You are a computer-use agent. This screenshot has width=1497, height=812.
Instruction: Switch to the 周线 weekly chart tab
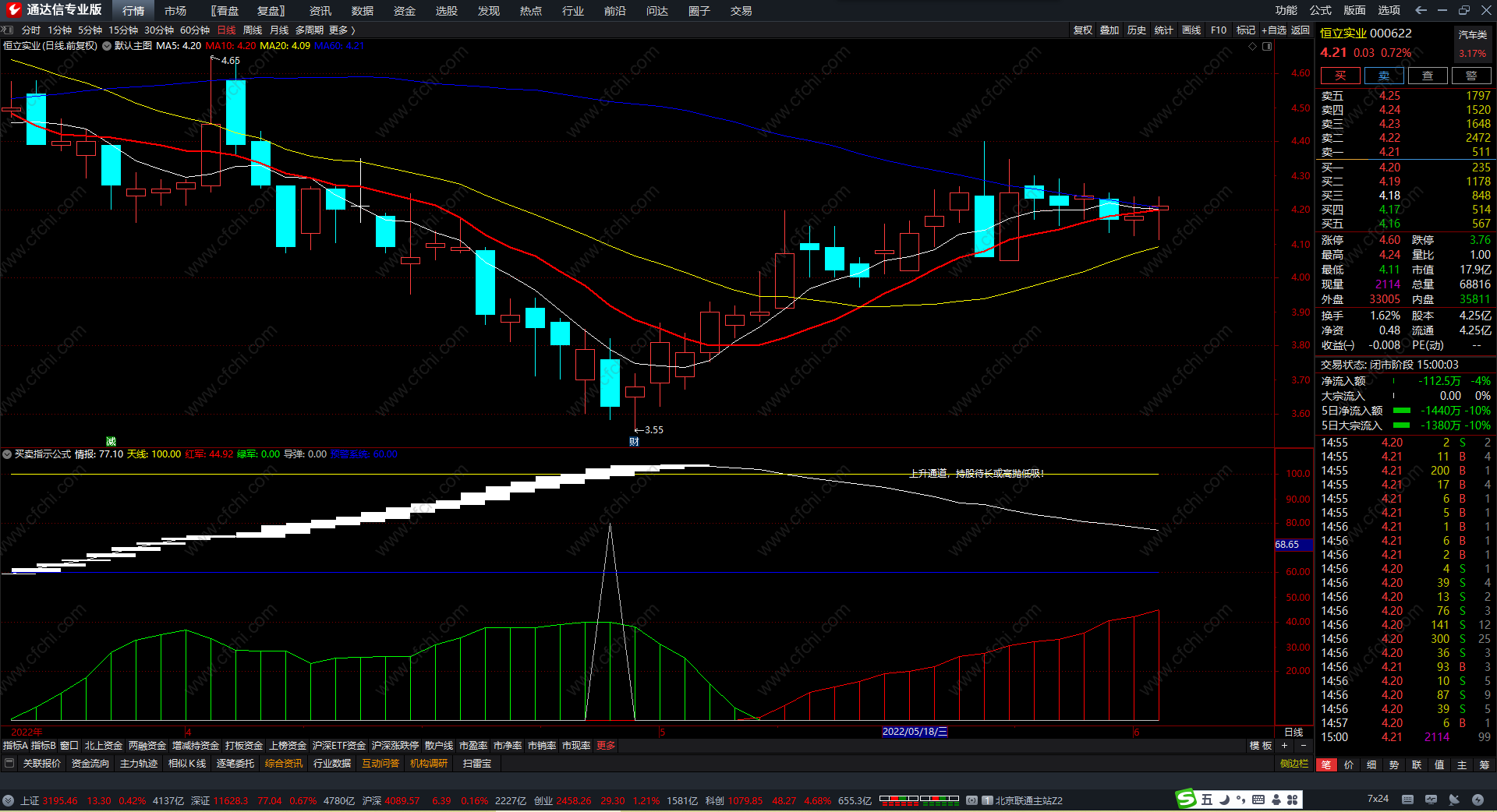coord(253,30)
